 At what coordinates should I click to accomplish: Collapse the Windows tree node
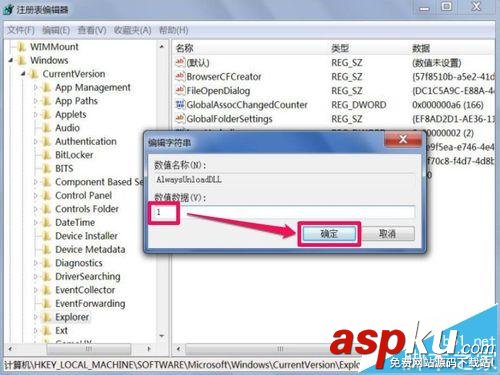point(11,60)
